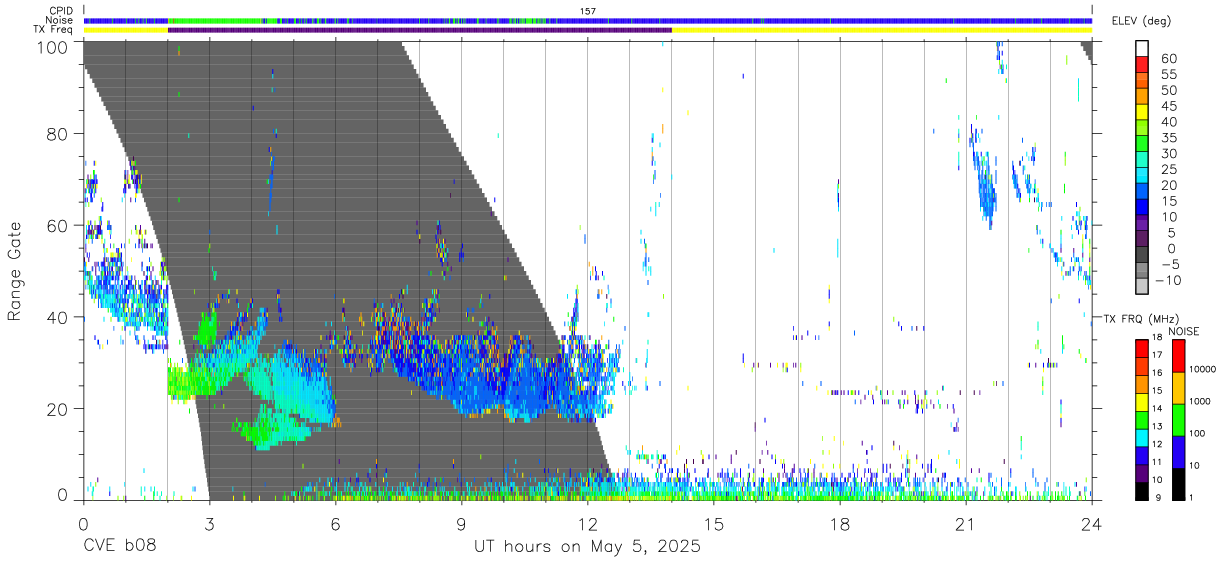Click the 12 tick on the UT hours axis
1228x567 pixels.
pyautogui.click(x=587, y=523)
